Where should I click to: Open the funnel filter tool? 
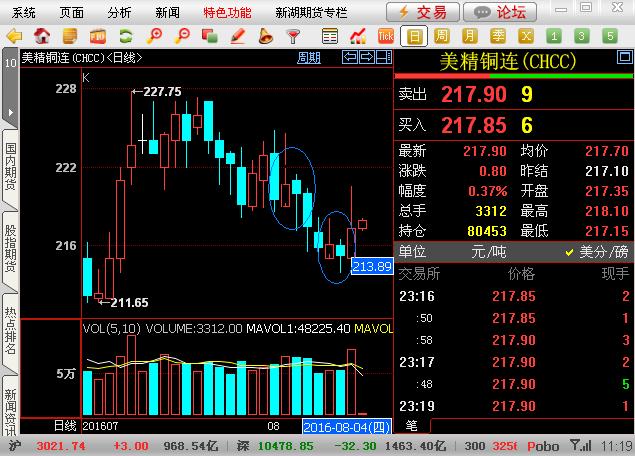(x=294, y=37)
